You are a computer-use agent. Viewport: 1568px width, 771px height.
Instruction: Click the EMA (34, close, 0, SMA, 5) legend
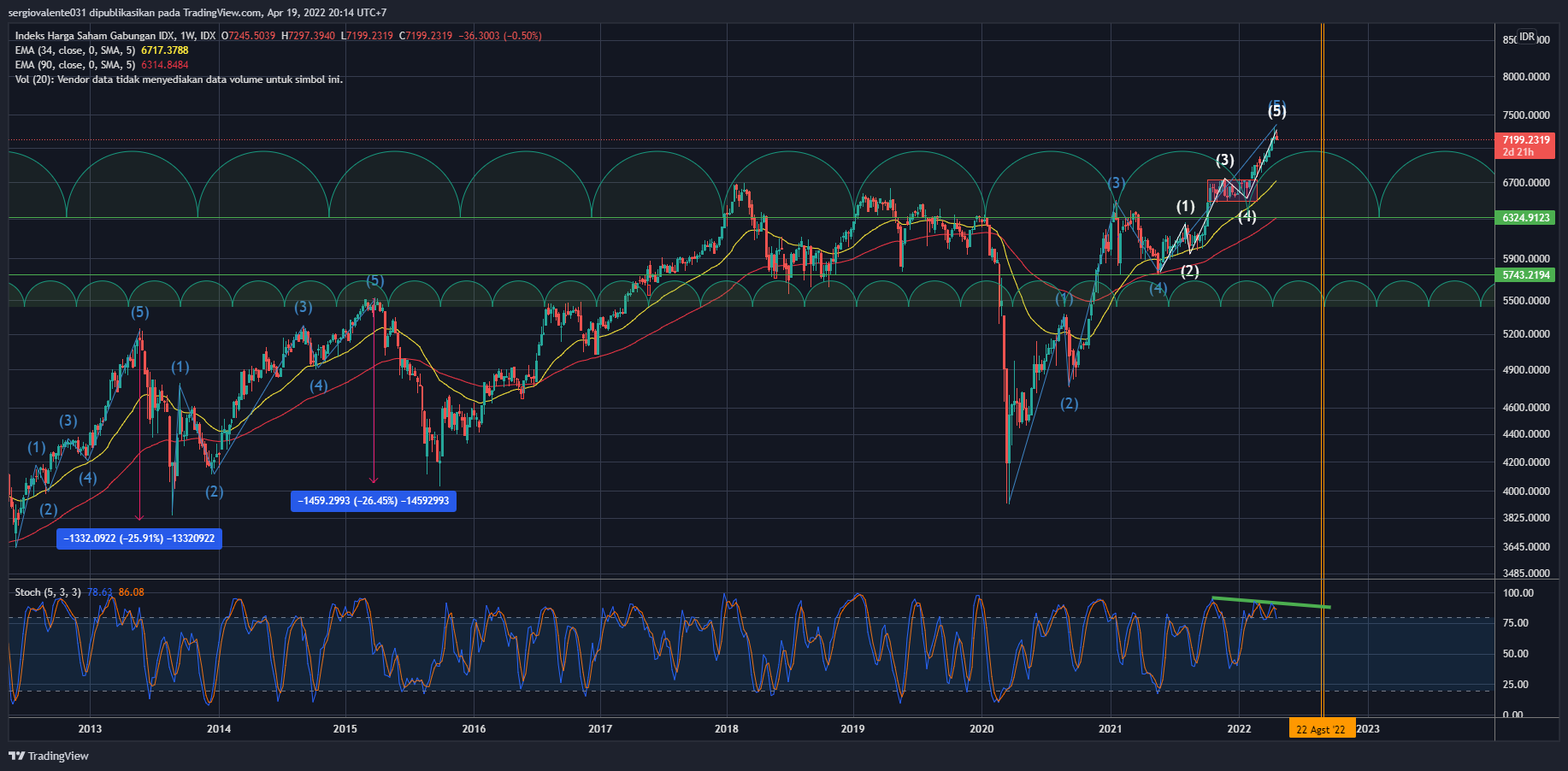[75, 50]
